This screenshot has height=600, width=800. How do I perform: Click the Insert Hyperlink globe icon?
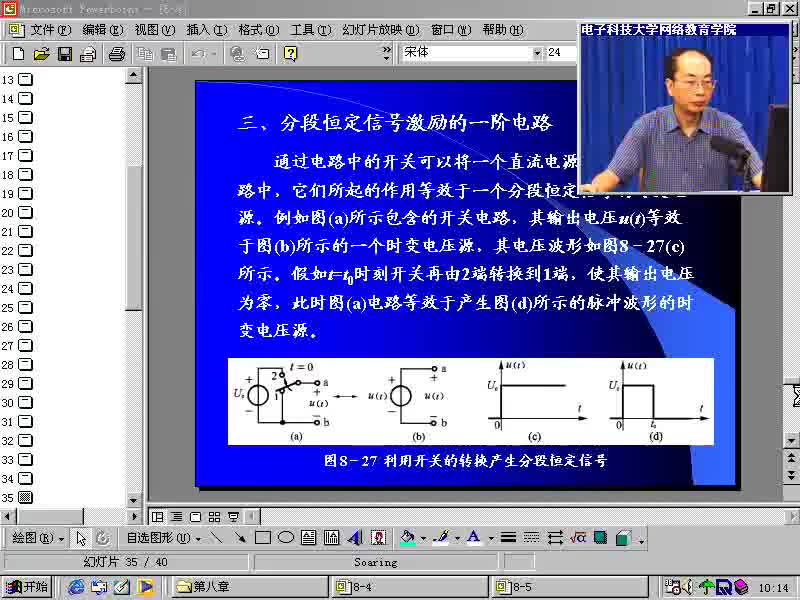tap(237, 54)
